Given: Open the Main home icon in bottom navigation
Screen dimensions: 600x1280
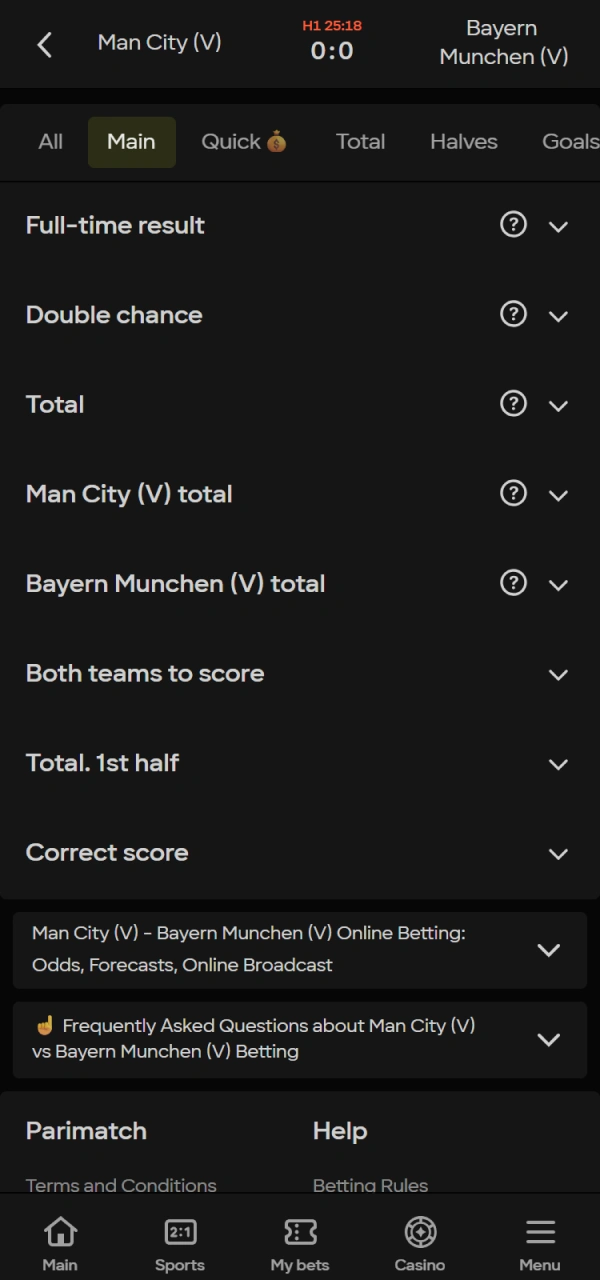Looking at the screenshot, I should (x=60, y=1240).
